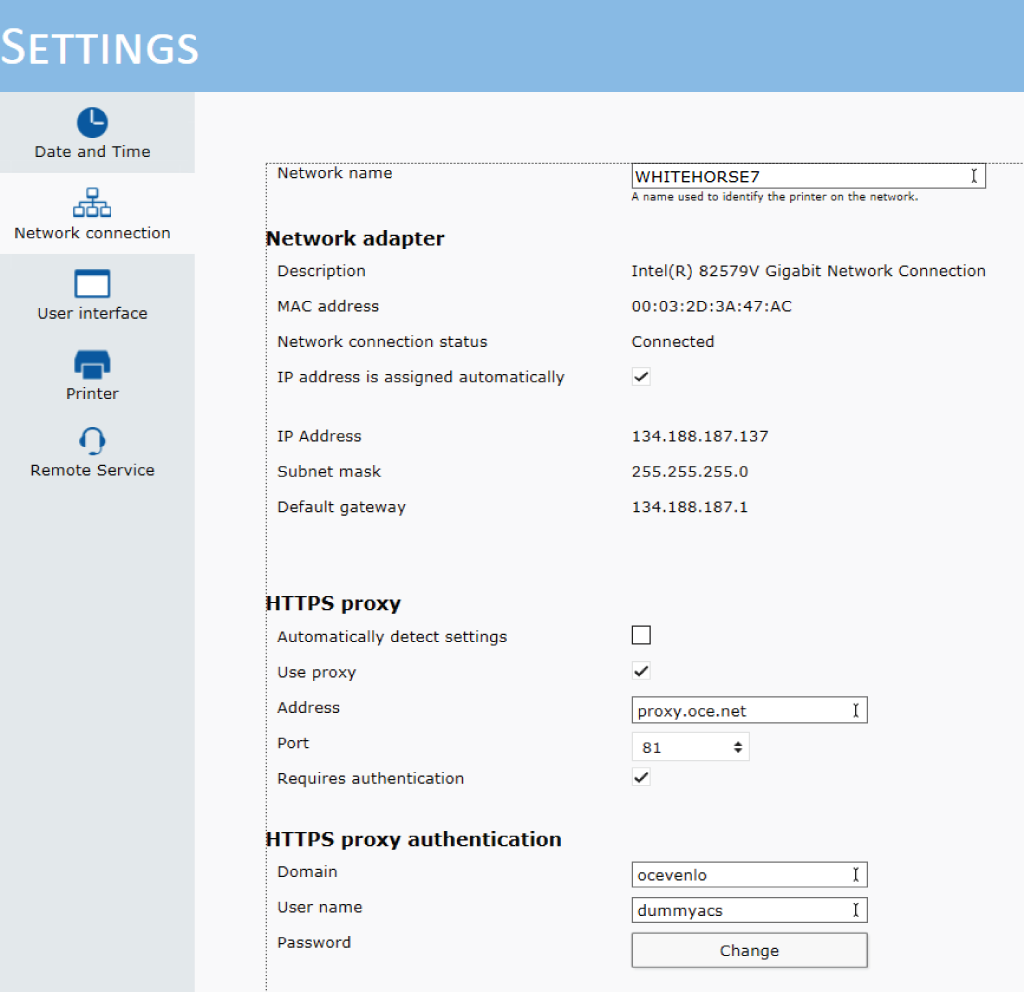Toggle IP address is assigned automatically checkbox
Viewport: 1024px width, 992px height.
[x=641, y=377]
